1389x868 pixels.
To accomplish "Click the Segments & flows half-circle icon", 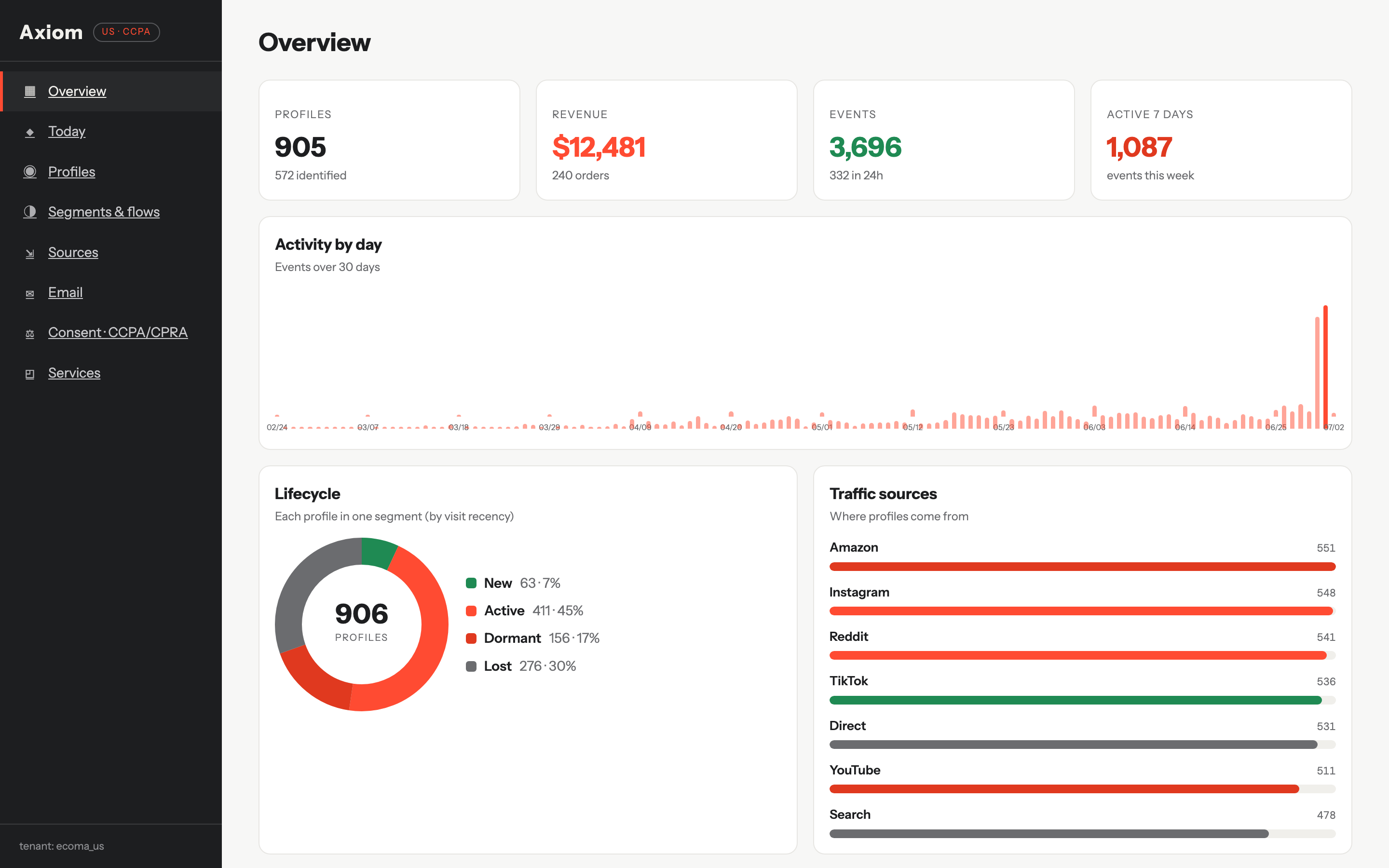I will [x=30, y=212].
